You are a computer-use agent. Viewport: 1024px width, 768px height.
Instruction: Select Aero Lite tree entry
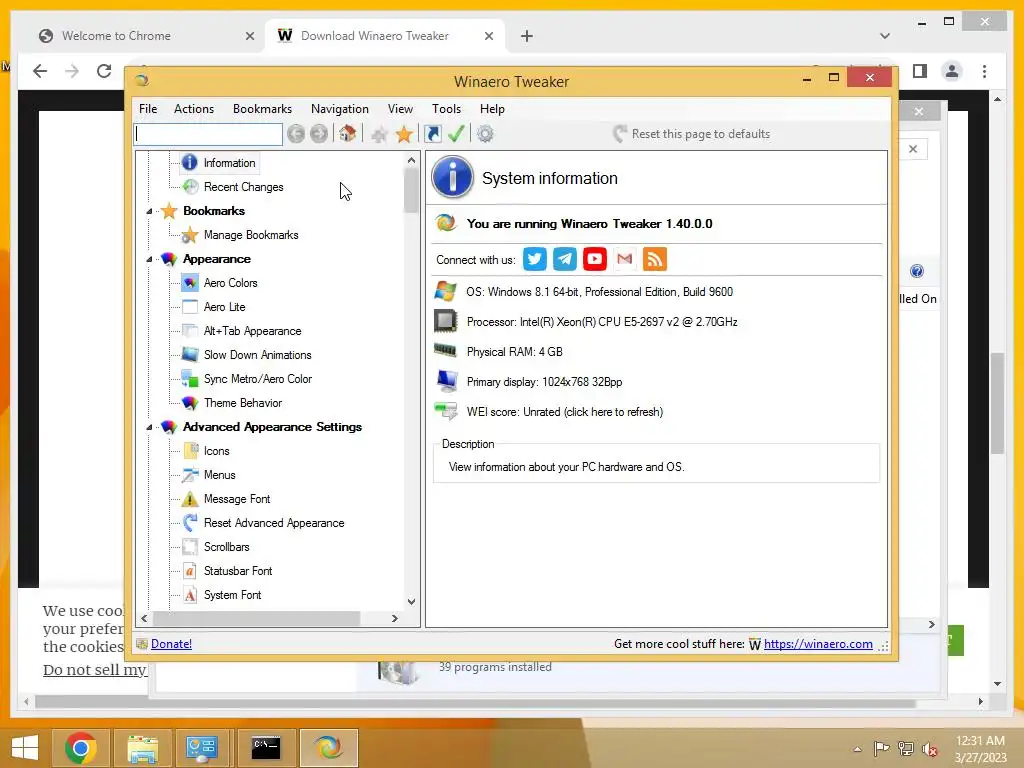click(x=224, y=307)
